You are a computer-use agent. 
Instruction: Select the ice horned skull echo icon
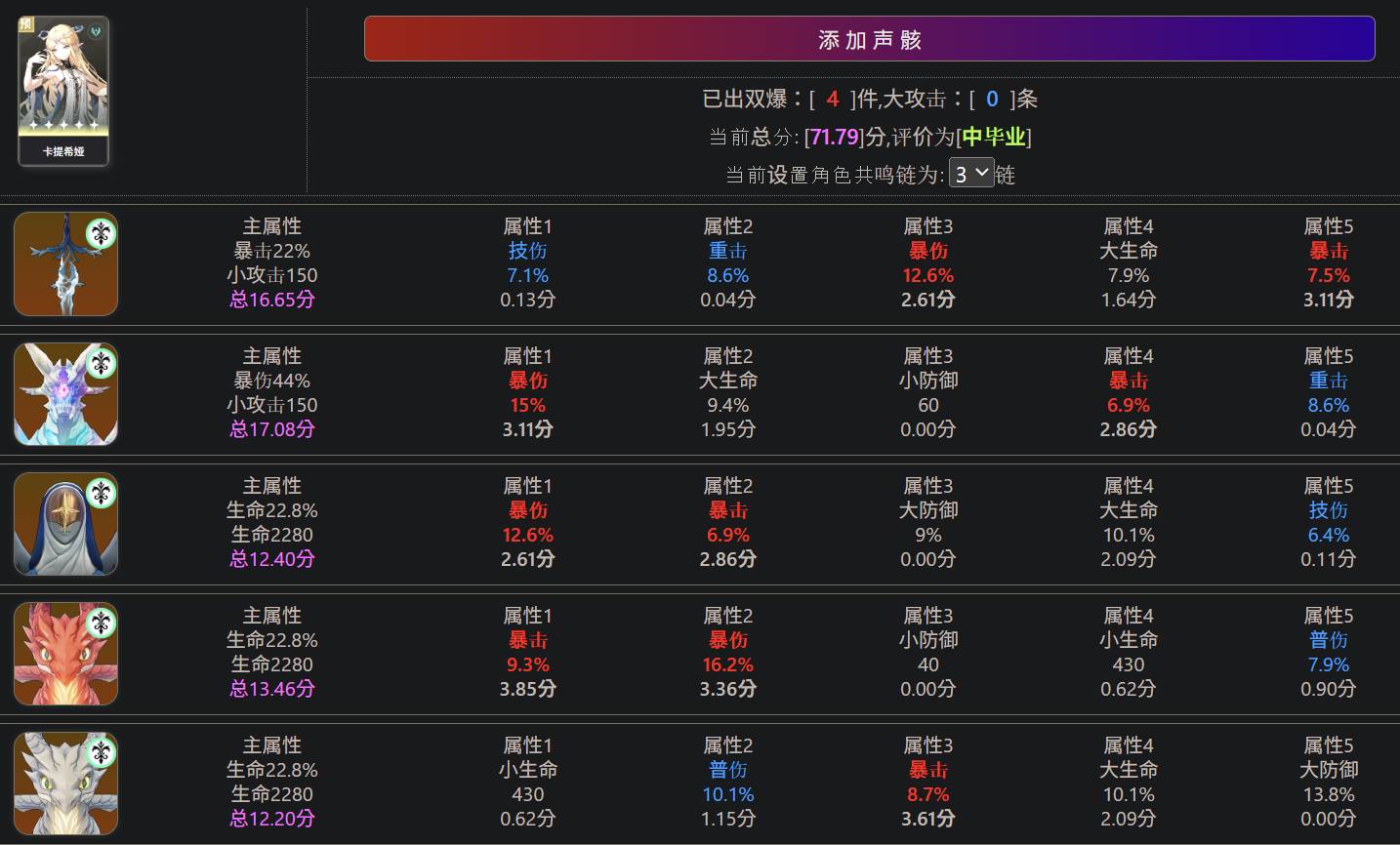(65, 394)
